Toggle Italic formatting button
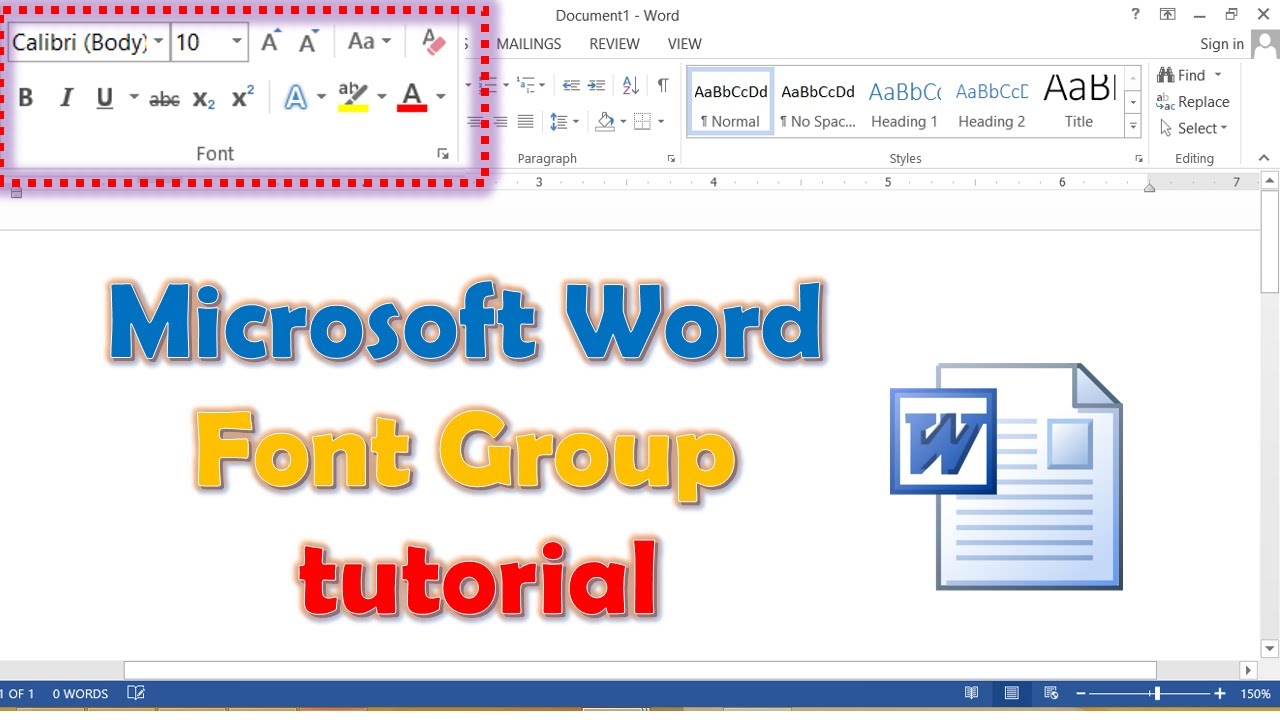The image size is (1280, 720). pos(66,97)
